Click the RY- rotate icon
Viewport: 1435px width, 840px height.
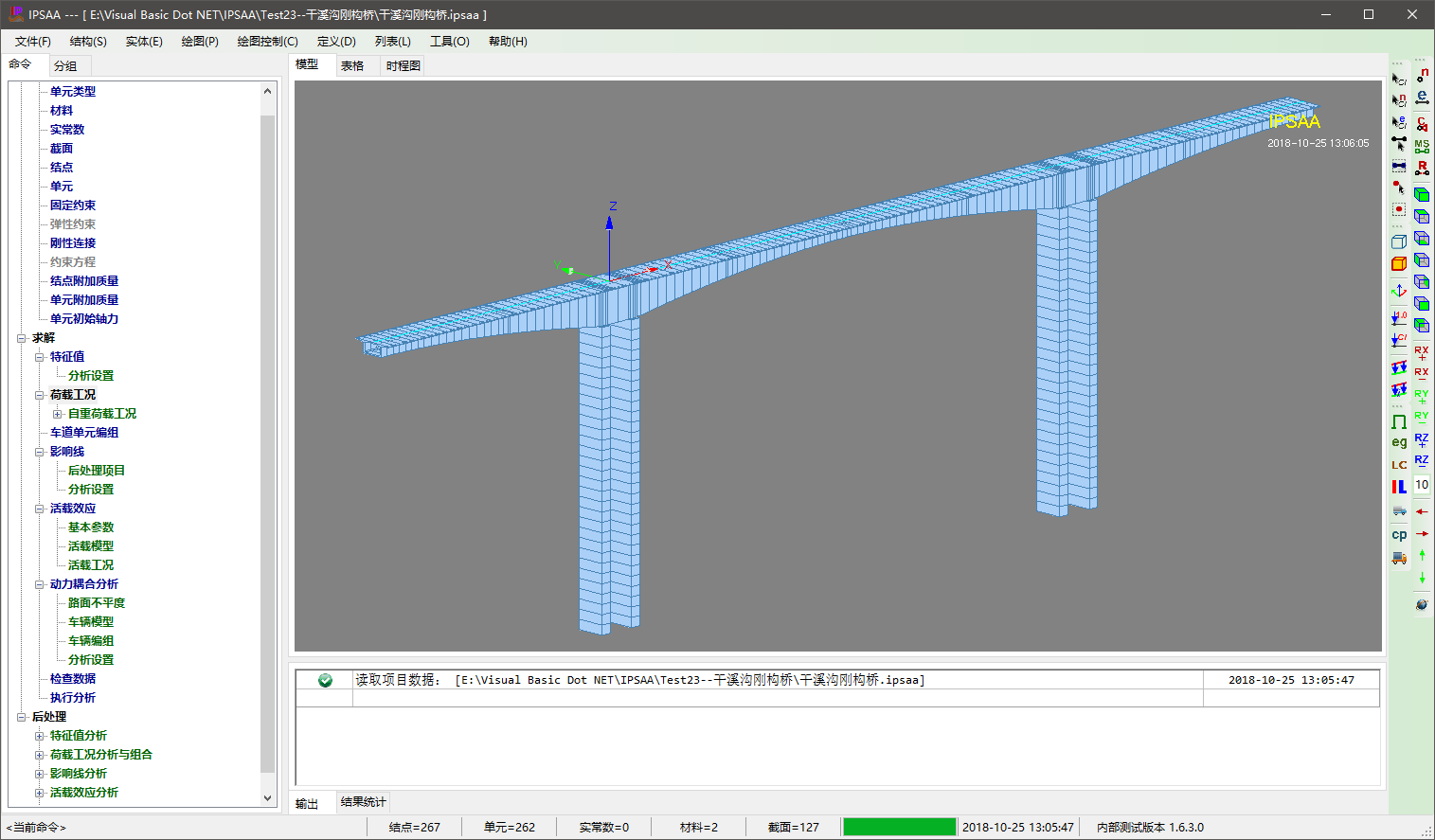coord(1422,418)
